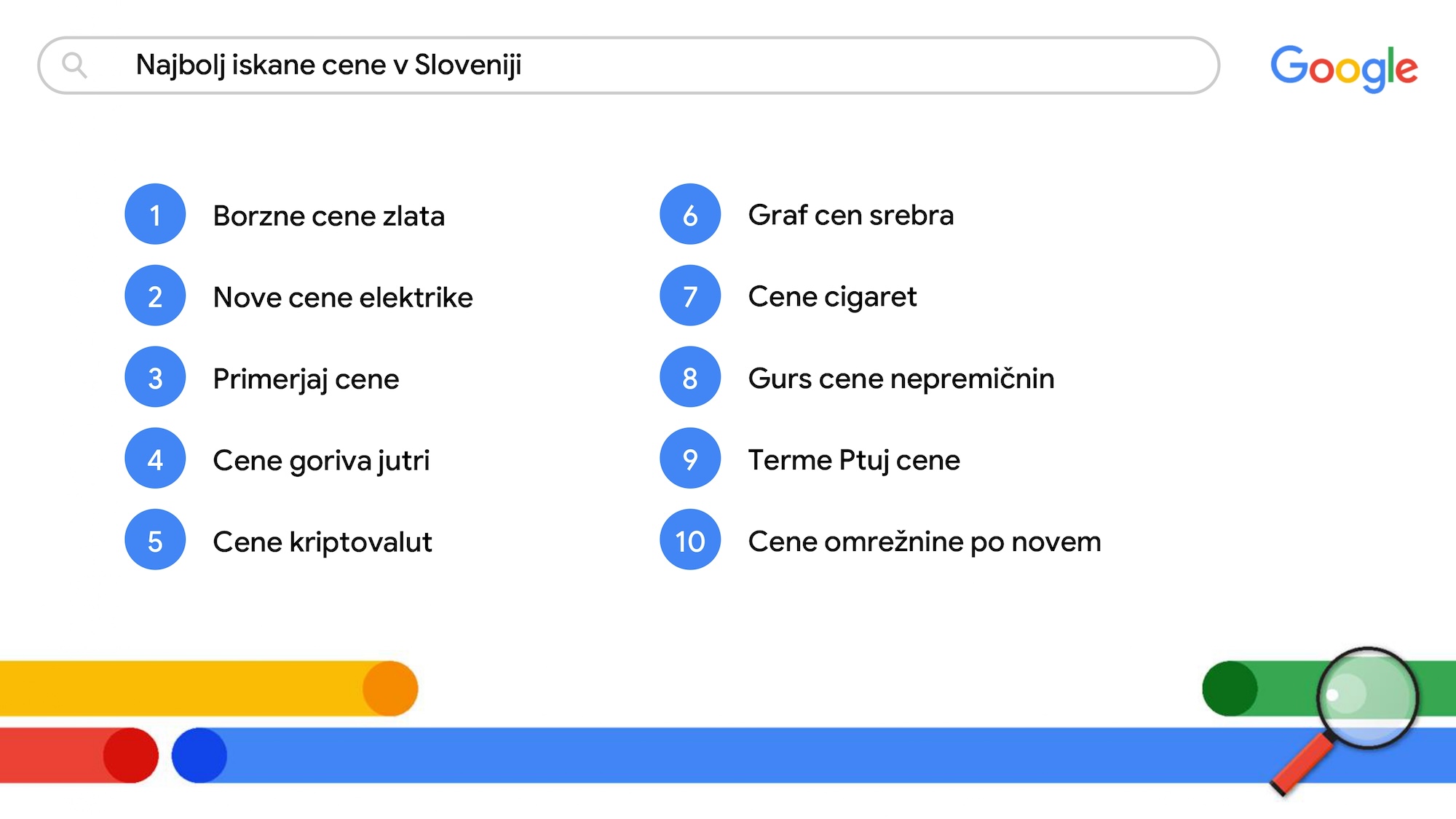1456x819 pixels.
Task: Choose "Graf cen srebra" entry
Action: pyautogui.click(x=850, y=215)
